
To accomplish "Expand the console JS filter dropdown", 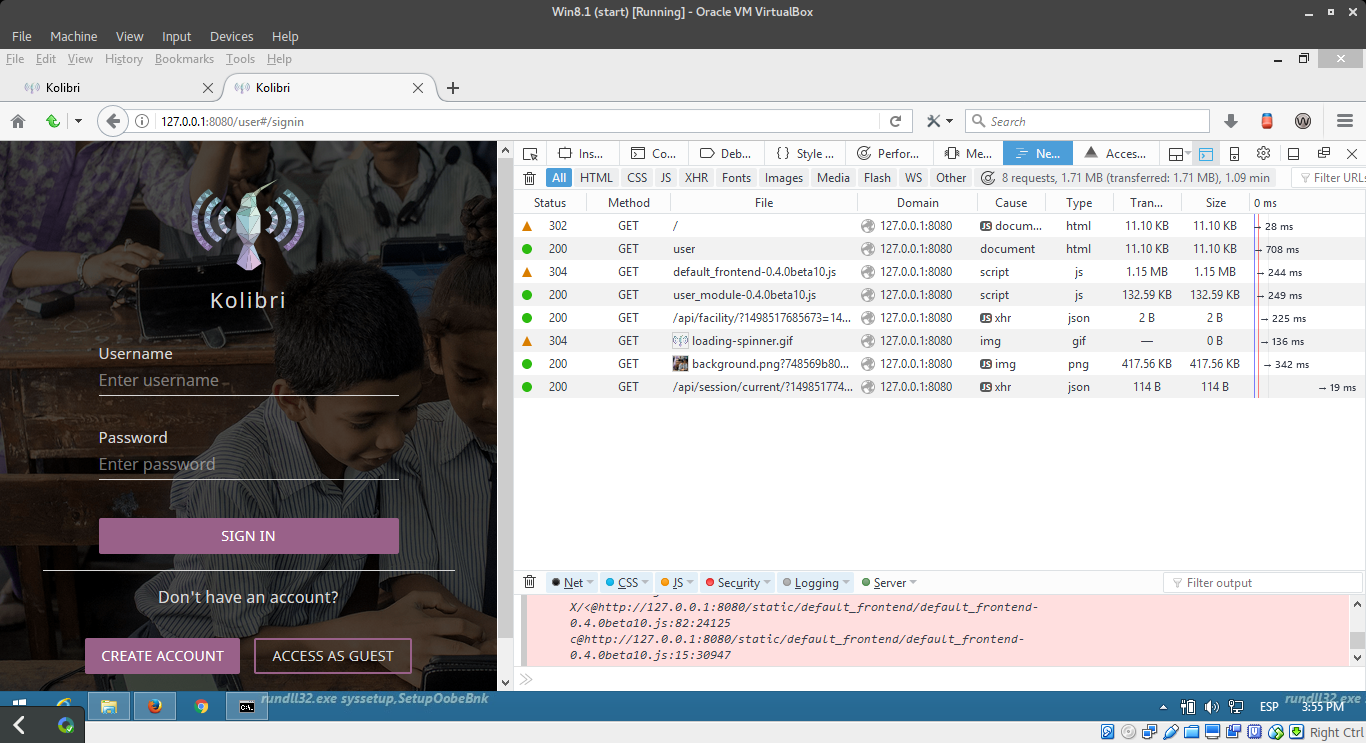I will (690, 583).
